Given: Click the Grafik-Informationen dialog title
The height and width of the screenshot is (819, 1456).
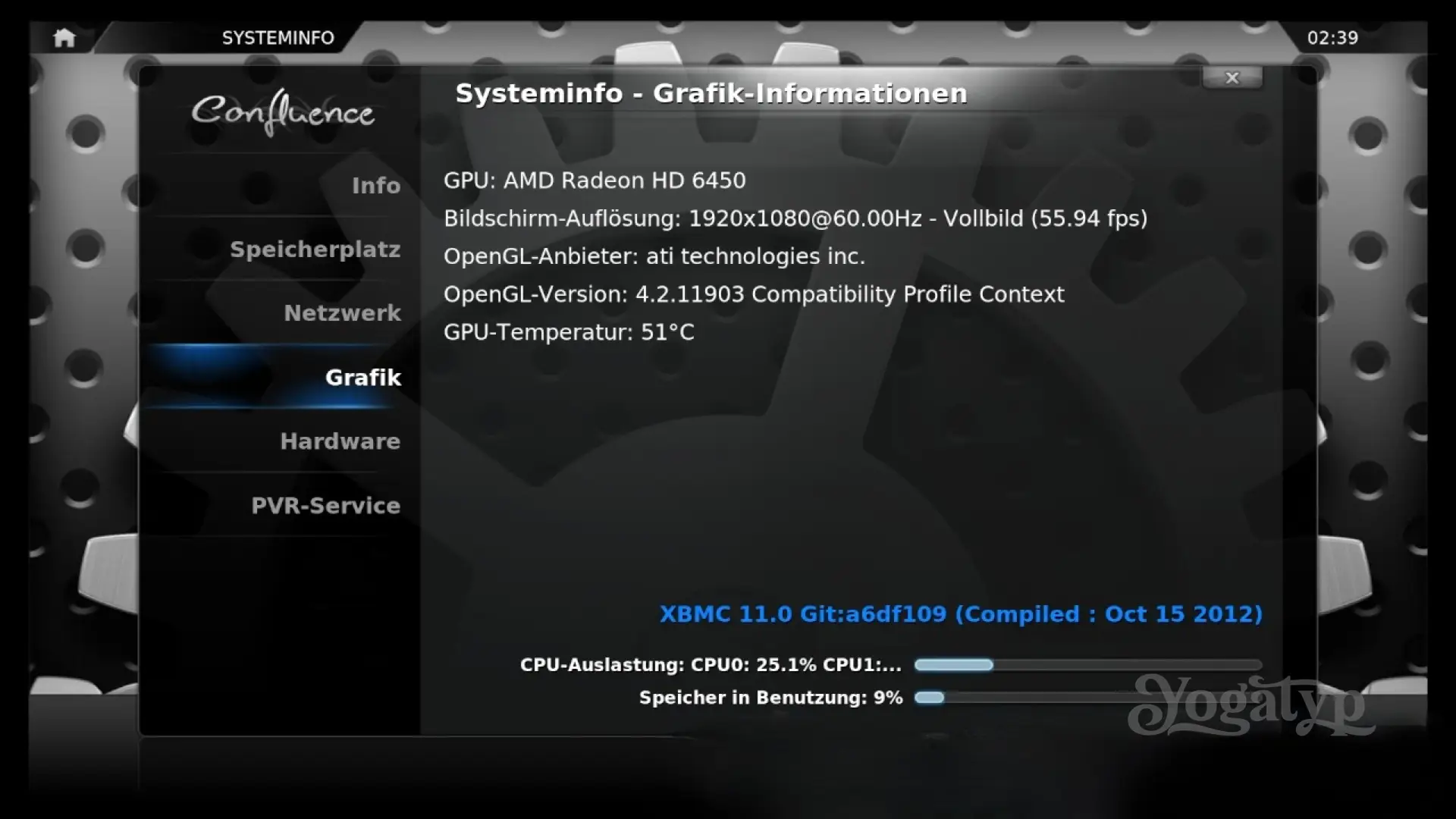Looking at the screenshot, I should 711,93.
